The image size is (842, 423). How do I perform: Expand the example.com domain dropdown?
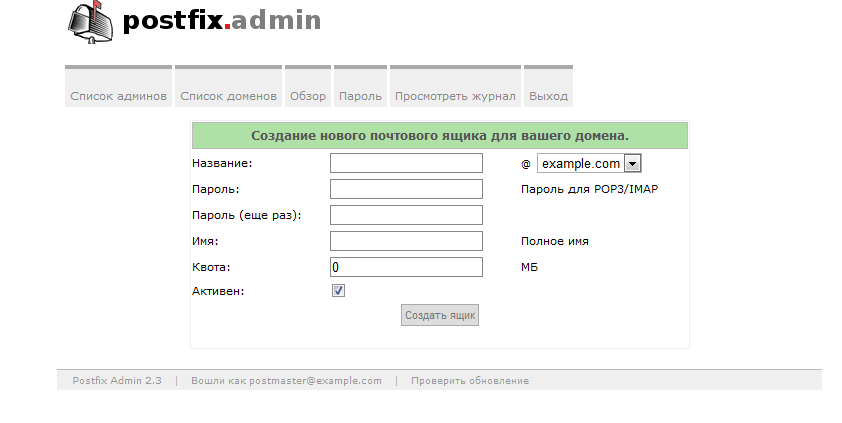click(589, 163)
